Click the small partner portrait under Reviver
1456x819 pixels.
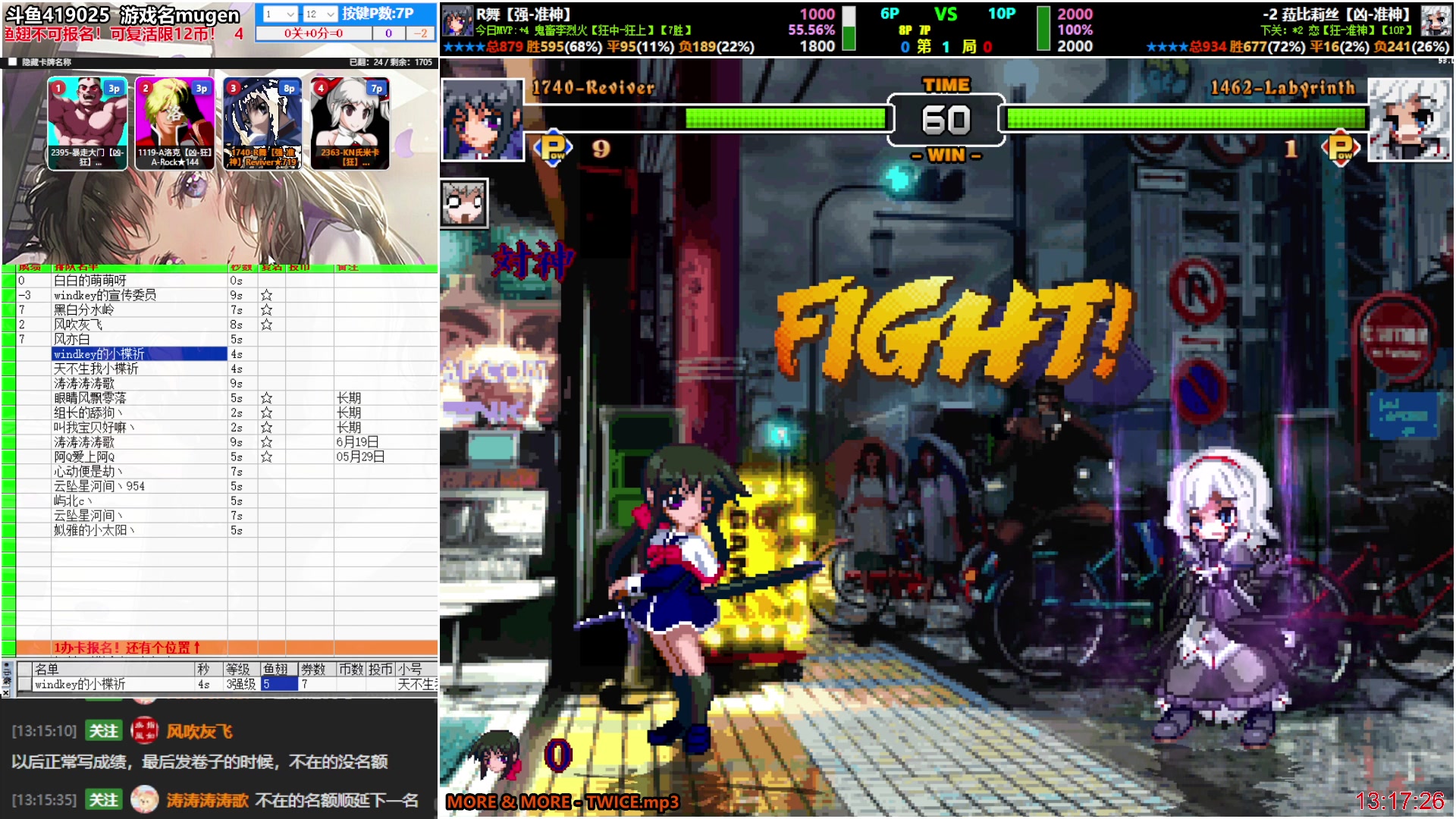(x=463, y=203)
